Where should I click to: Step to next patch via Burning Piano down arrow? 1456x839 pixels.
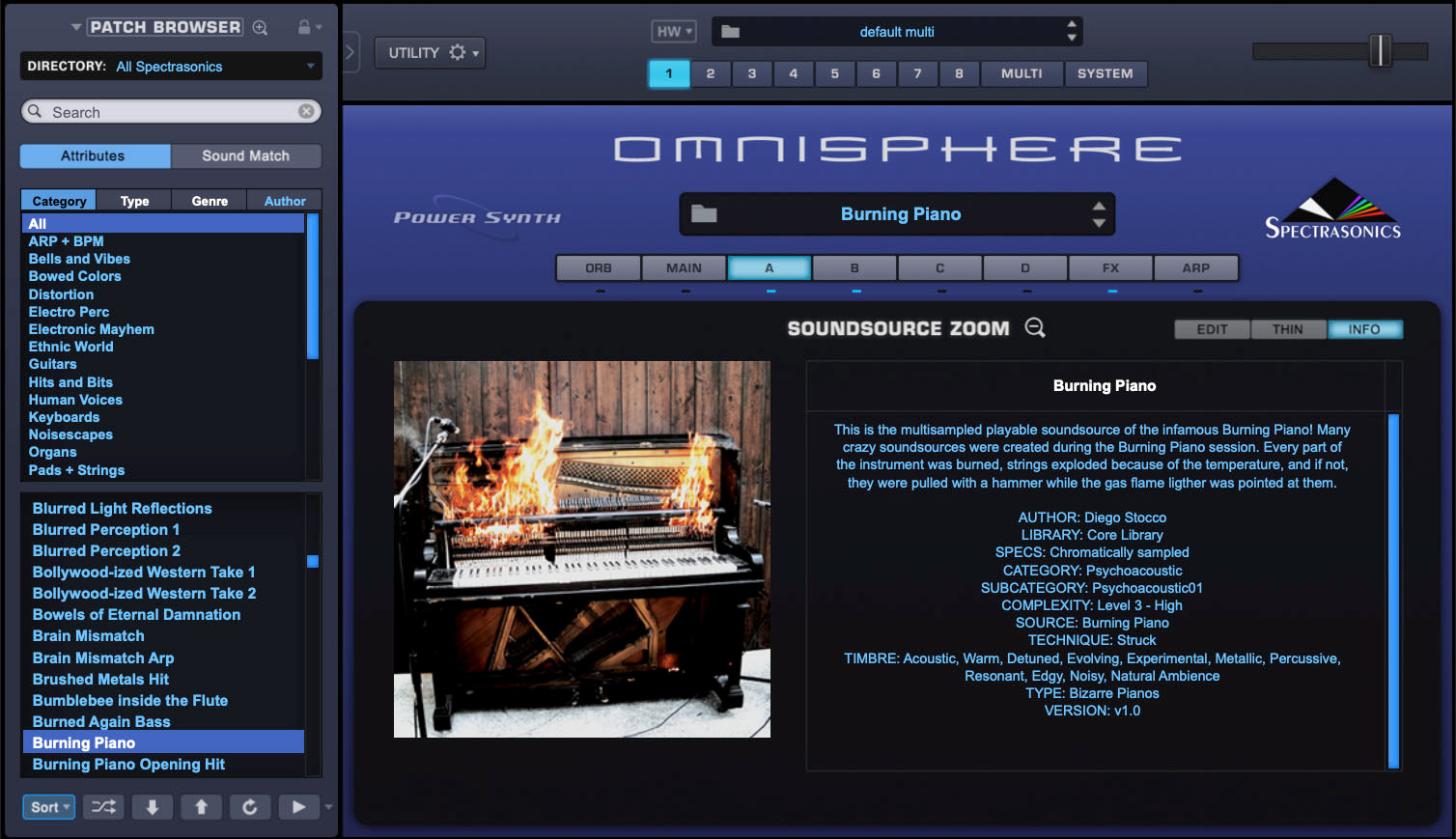1099,223
